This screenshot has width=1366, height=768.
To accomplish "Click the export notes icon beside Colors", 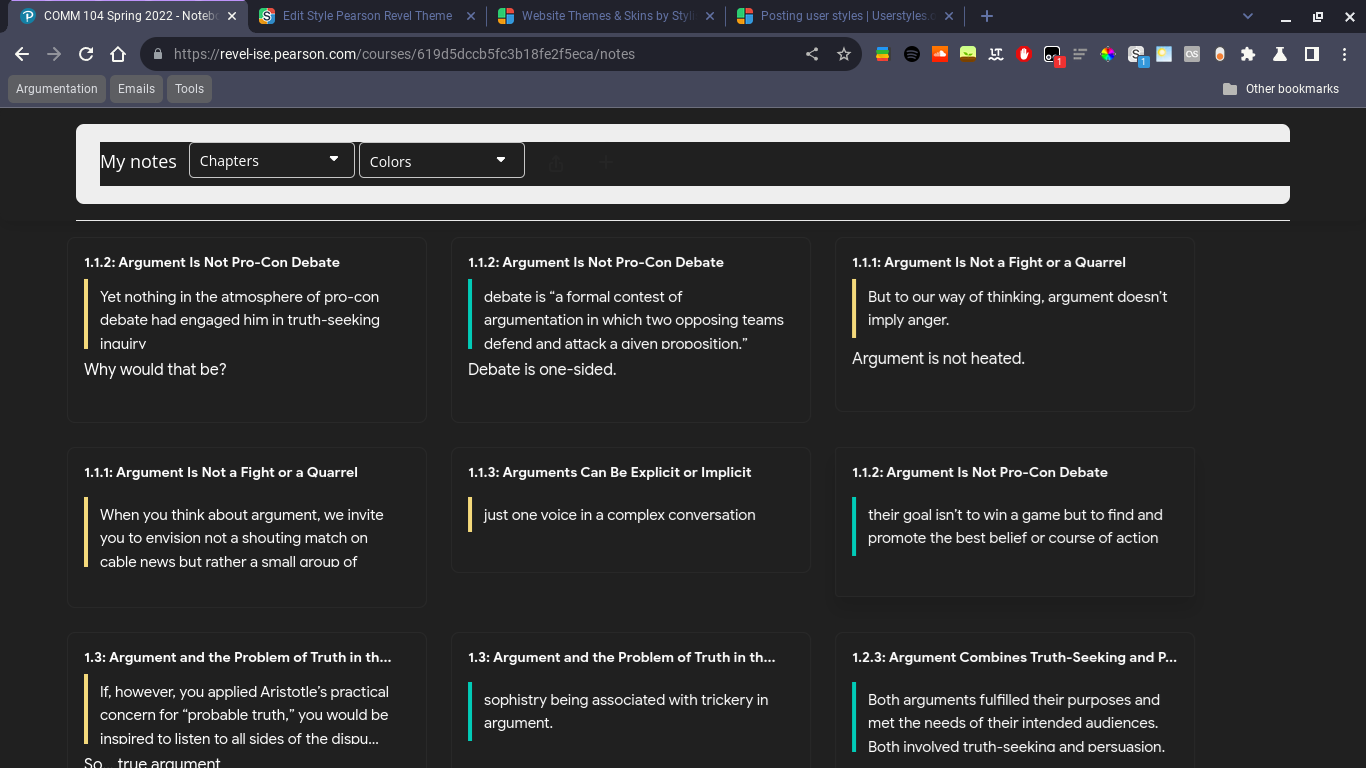I will tap(556, 161).
